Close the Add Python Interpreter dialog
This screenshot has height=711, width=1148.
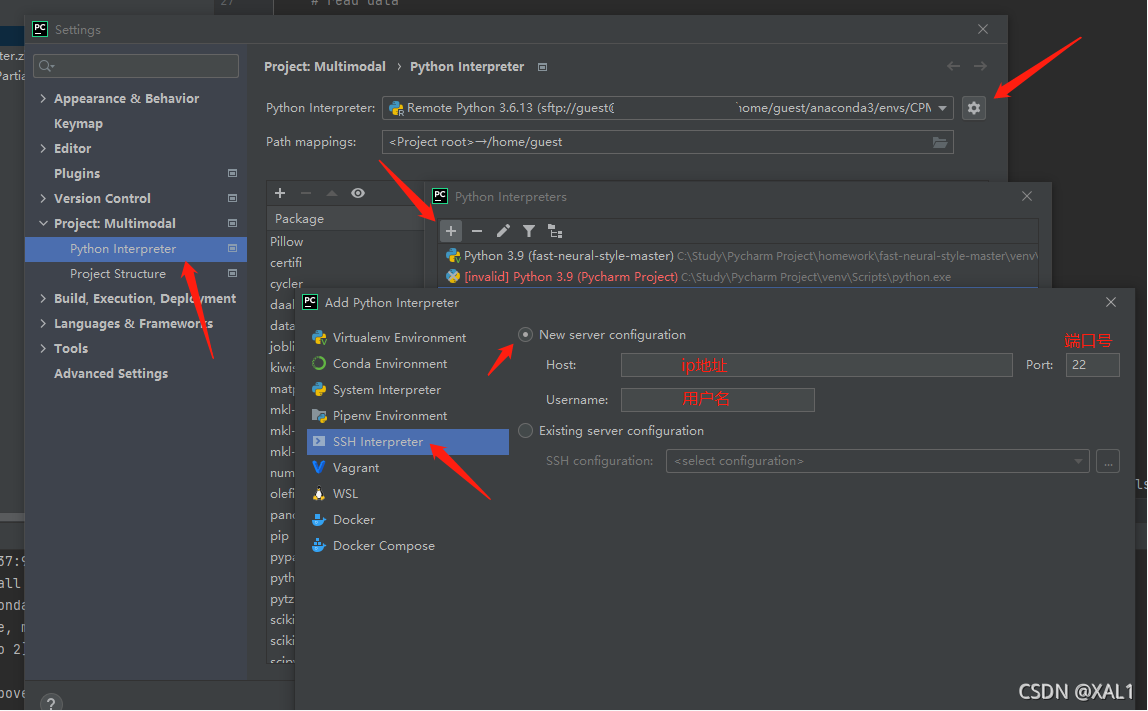click(x=1111, y=302)
